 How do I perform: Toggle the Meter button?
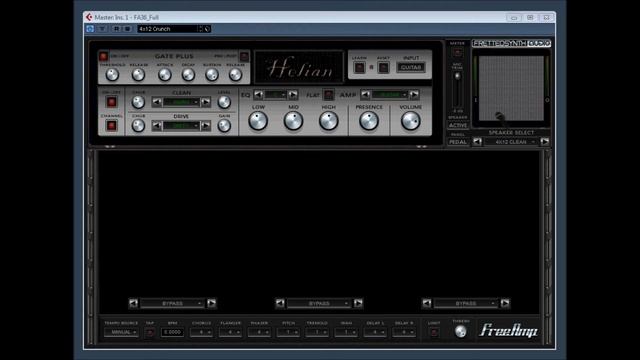(x=458, y=53)
